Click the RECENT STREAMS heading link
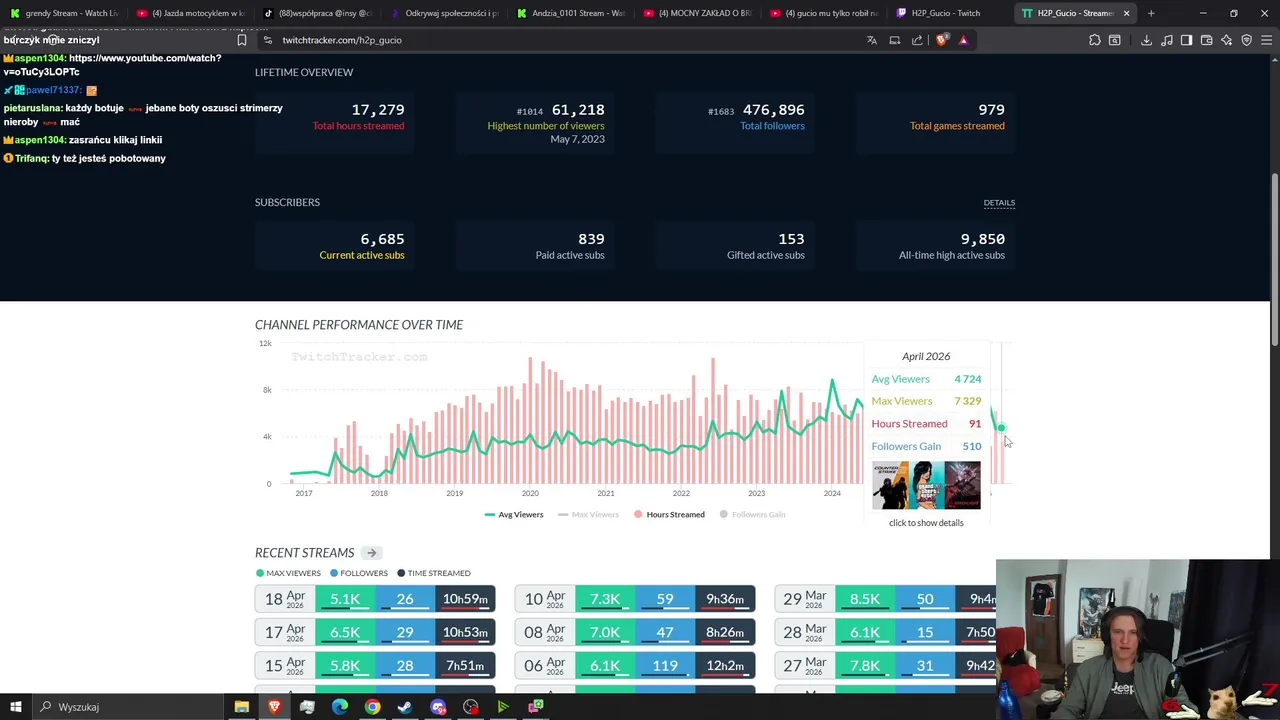The image size is (1280, 720). click(x=304, y=553)
